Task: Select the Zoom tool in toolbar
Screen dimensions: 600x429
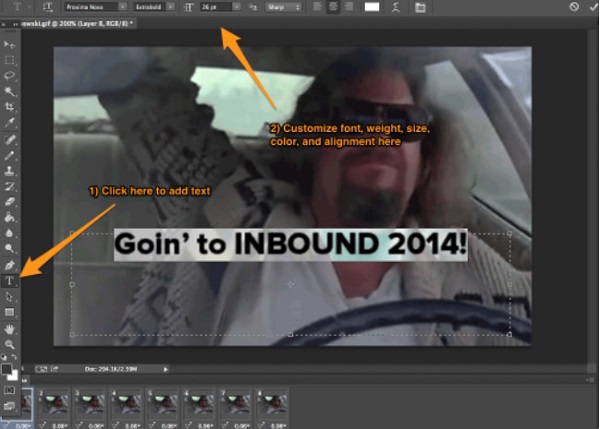Action: [9, 344]
